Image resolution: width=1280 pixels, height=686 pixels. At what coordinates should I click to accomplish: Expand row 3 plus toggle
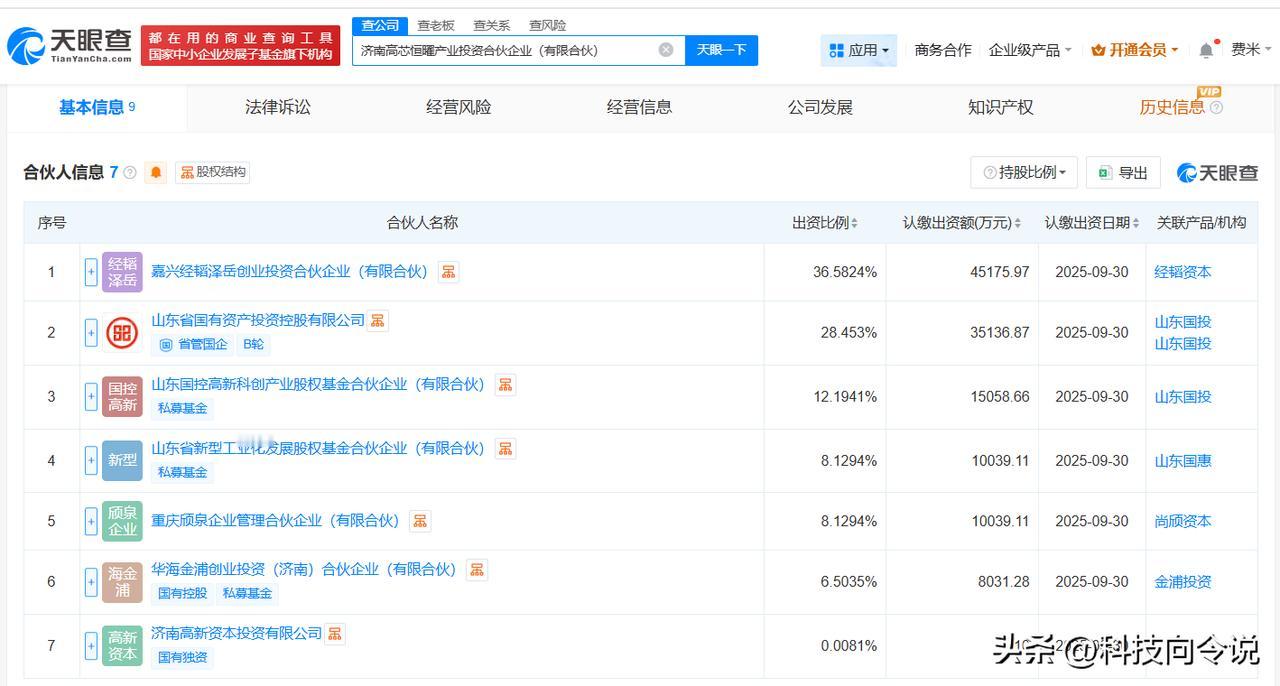click(x=91, y=397)
